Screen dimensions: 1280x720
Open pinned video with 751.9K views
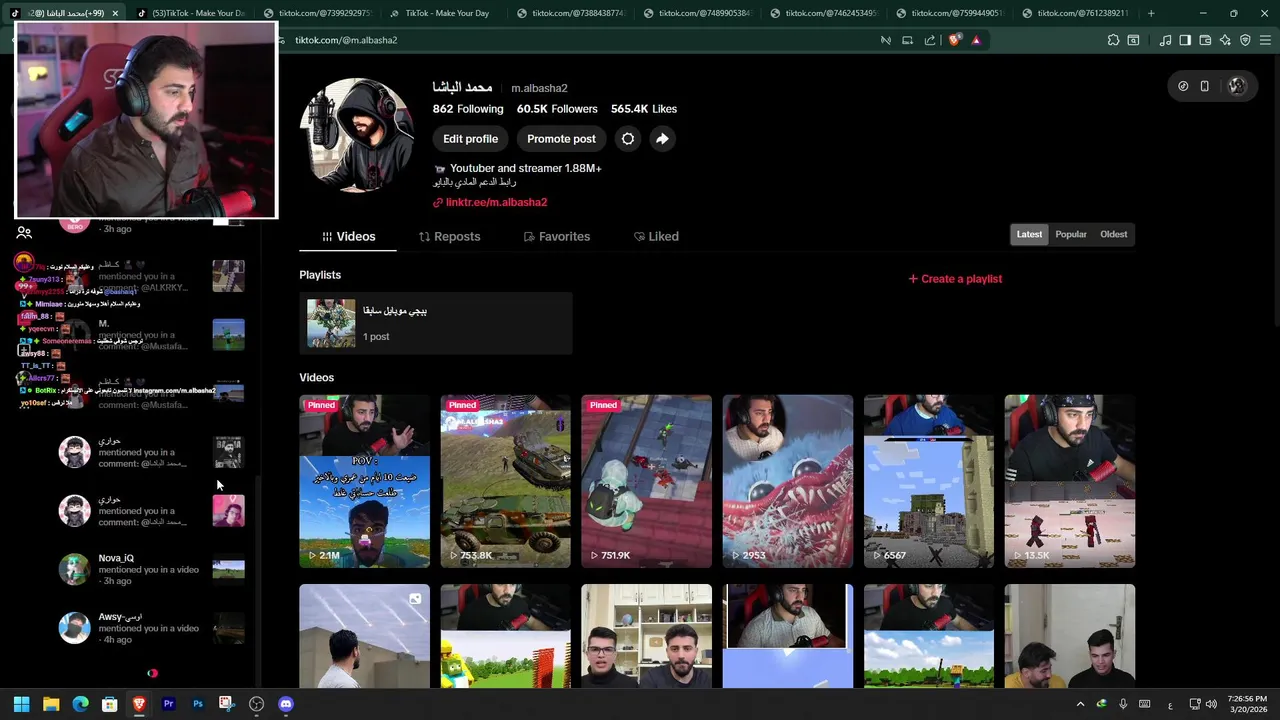(x=646, y=481)
